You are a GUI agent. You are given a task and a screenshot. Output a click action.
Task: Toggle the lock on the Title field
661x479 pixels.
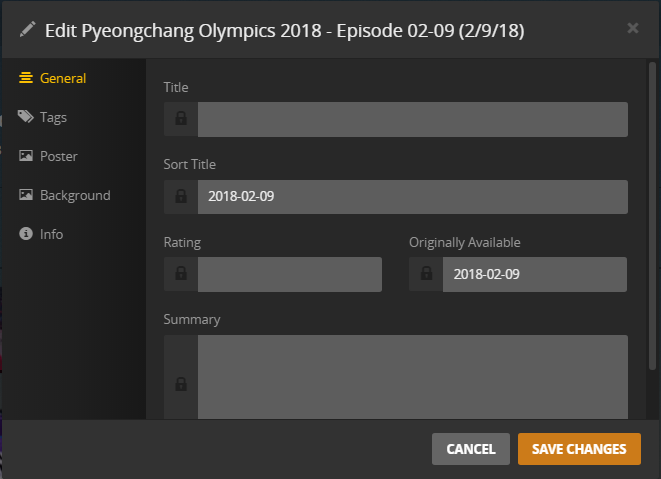click(181, 119)
